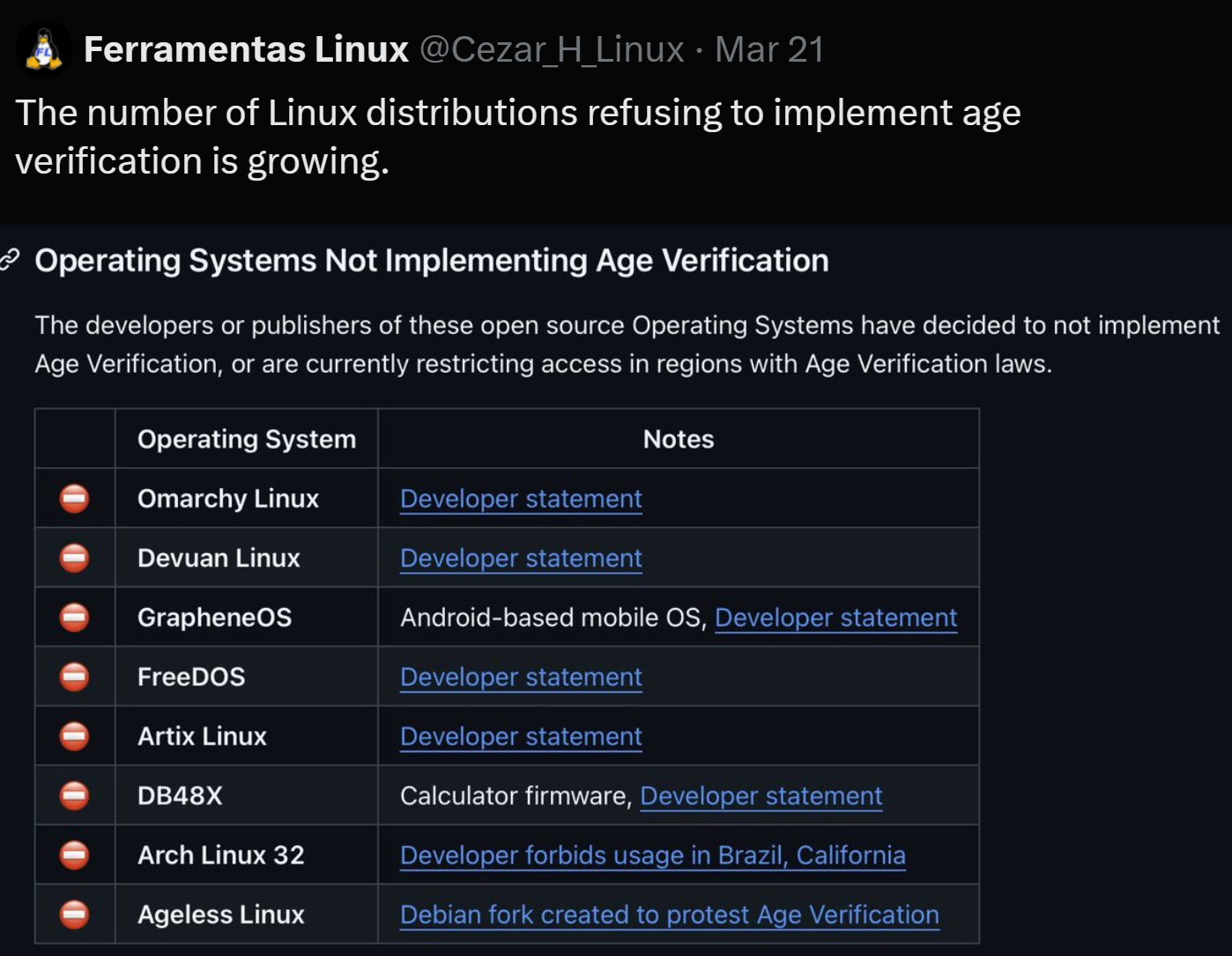1232x956 pixels.
Task: Select the 'Arch Linux 32' table cell
Action: point(247,856)
